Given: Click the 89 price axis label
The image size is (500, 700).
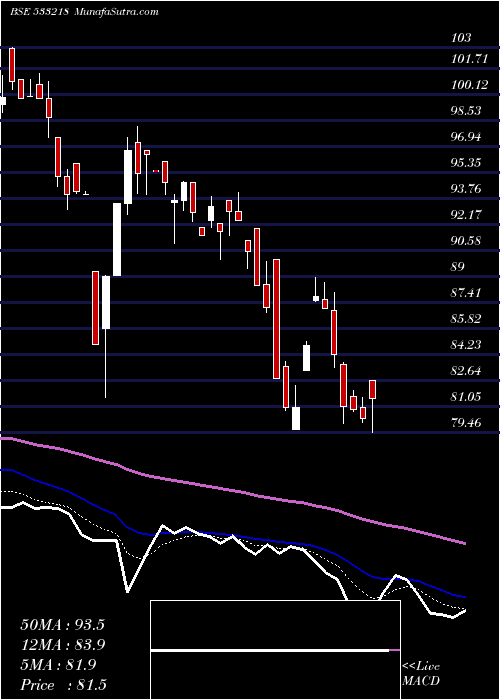Looking at the screenshot, I should click(458, 267).
